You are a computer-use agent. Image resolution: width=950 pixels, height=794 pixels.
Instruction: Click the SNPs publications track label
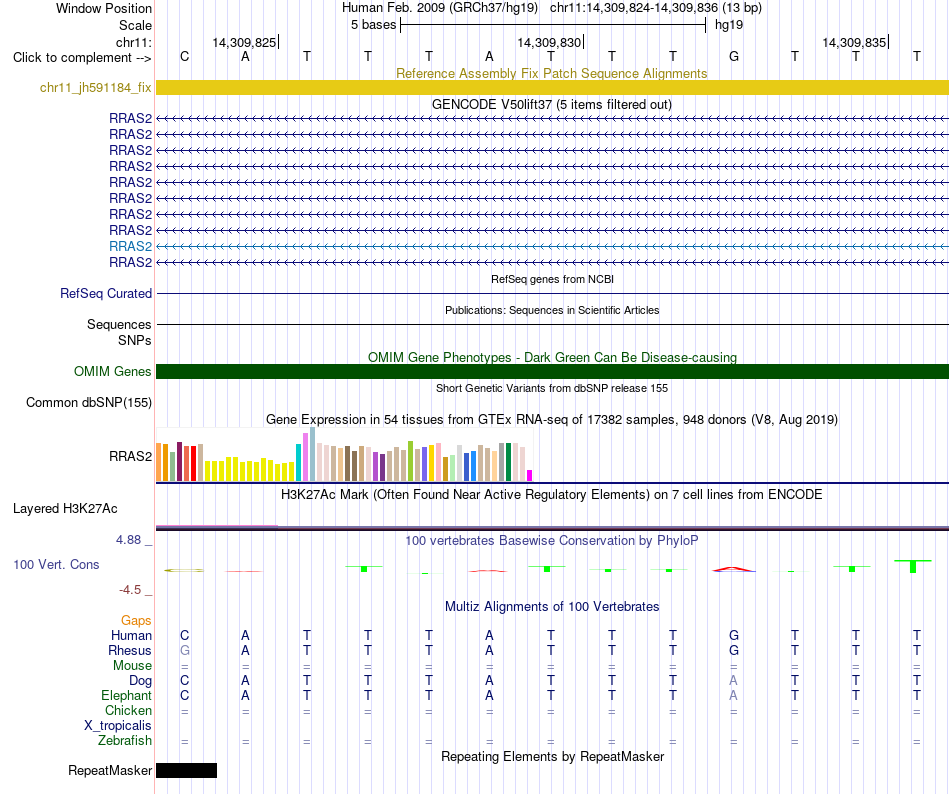coord(135,340)
